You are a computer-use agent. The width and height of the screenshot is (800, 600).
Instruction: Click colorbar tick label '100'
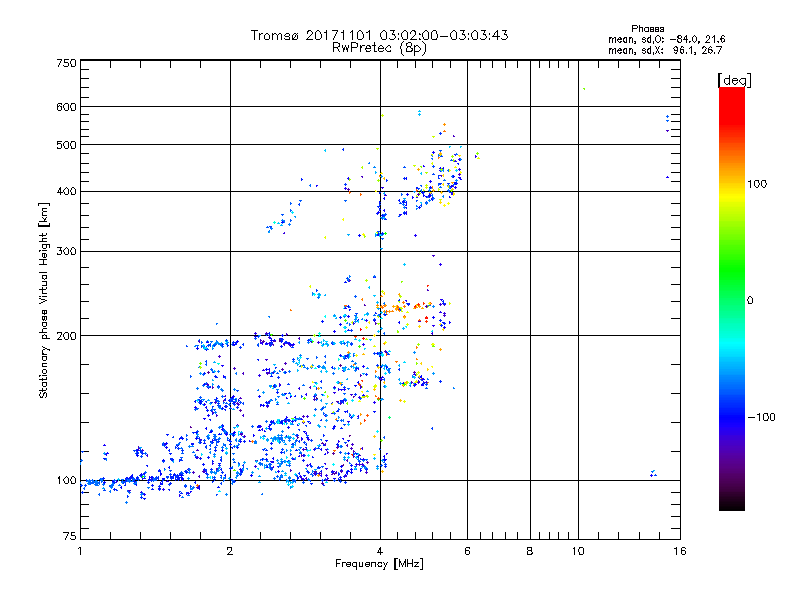757,184
